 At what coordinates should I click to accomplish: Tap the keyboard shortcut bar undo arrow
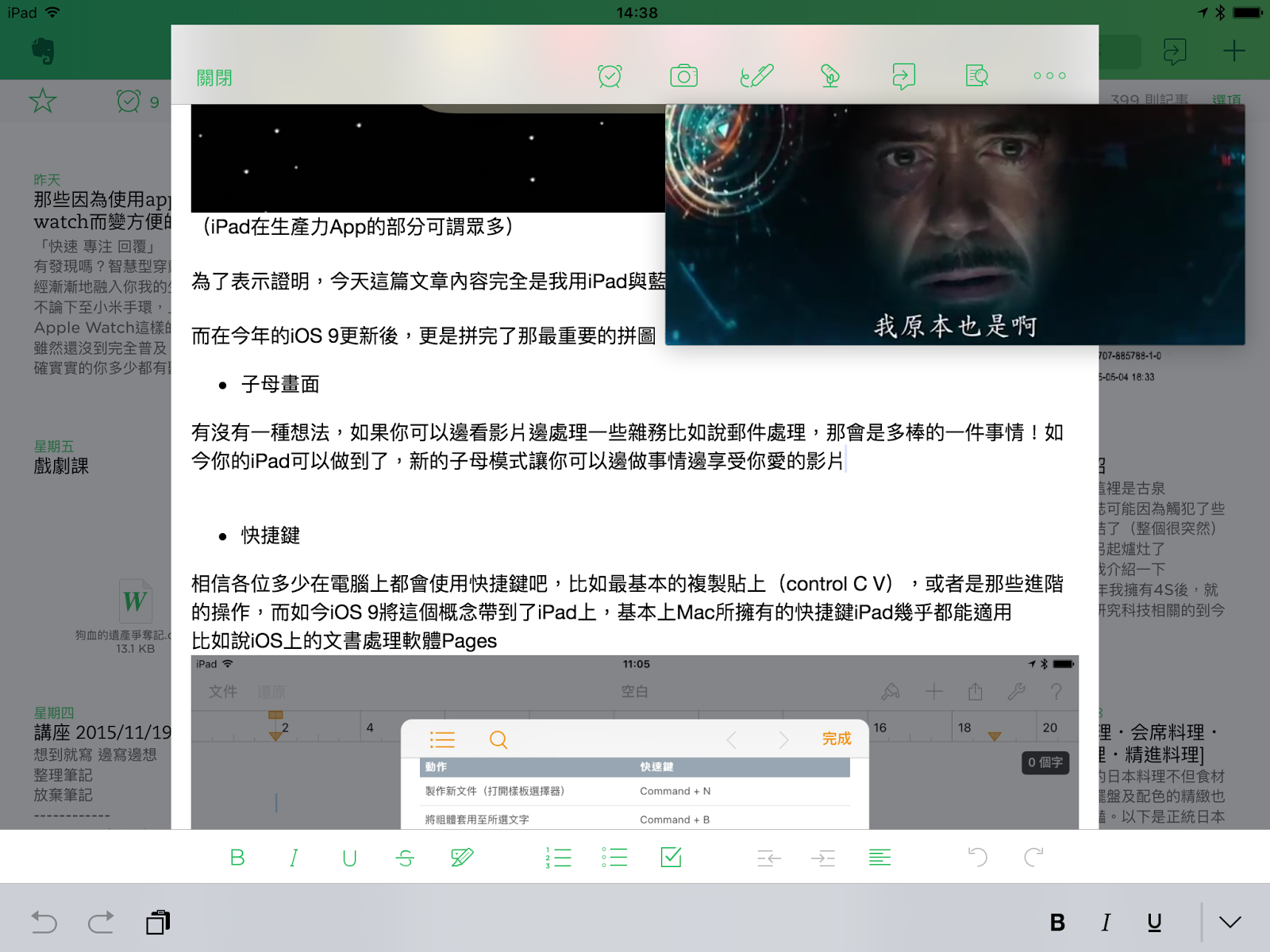(44, 922)
